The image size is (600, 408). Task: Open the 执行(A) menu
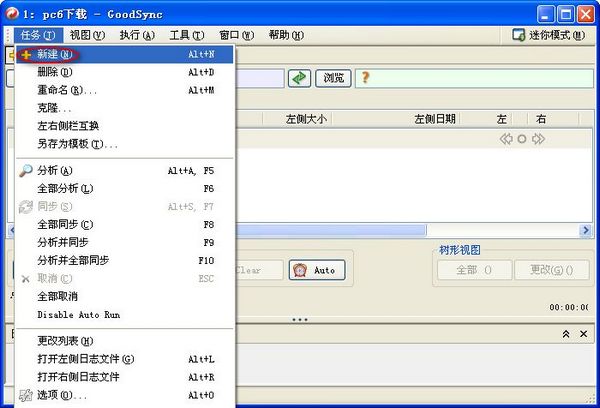137,35
